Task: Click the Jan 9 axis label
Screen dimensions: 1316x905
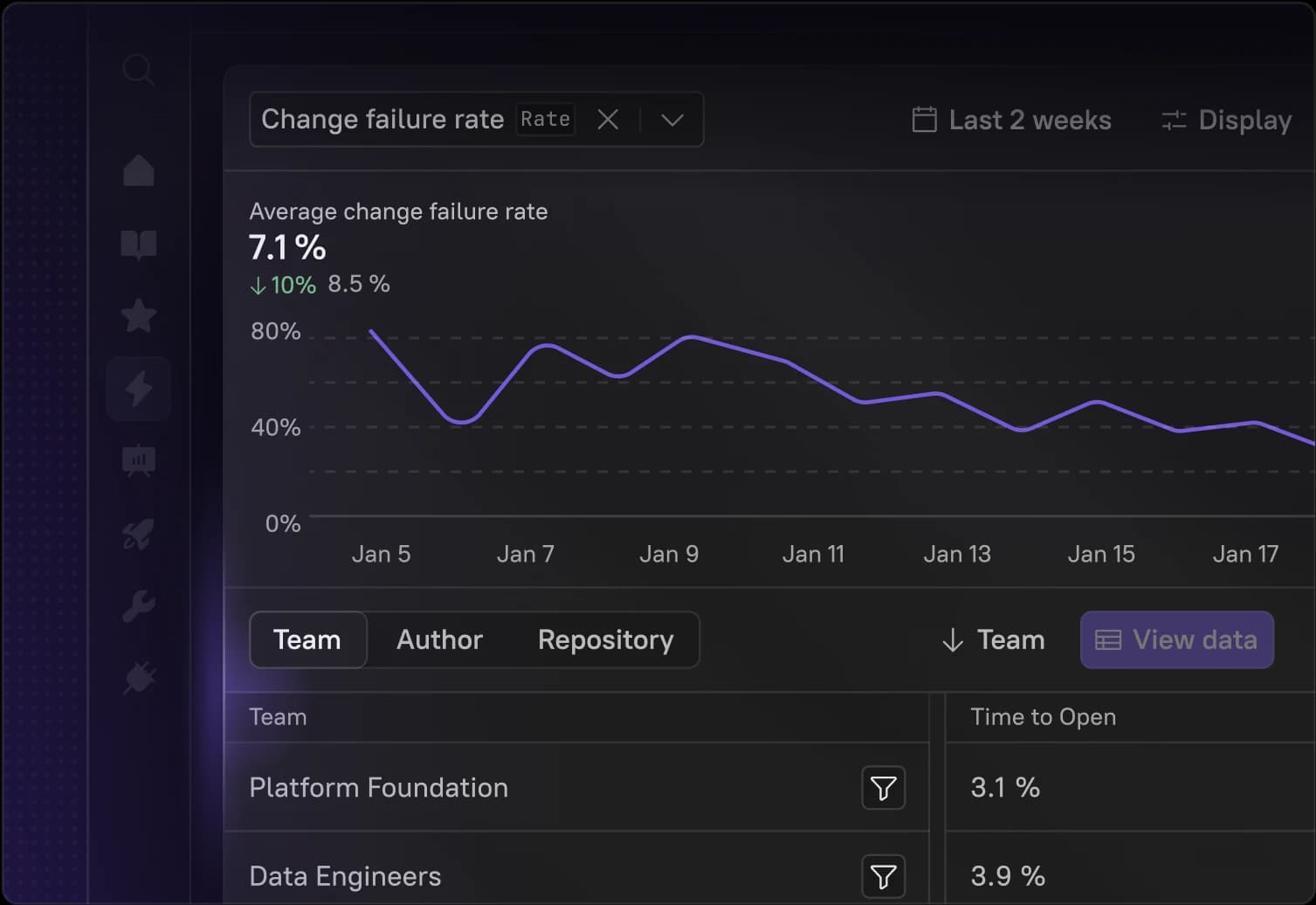Action: [x=669, y=554]
